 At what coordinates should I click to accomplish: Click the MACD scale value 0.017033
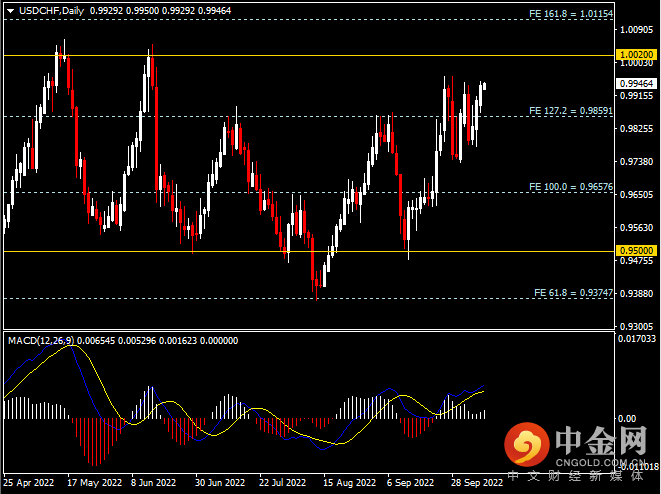tap(637, 338)
